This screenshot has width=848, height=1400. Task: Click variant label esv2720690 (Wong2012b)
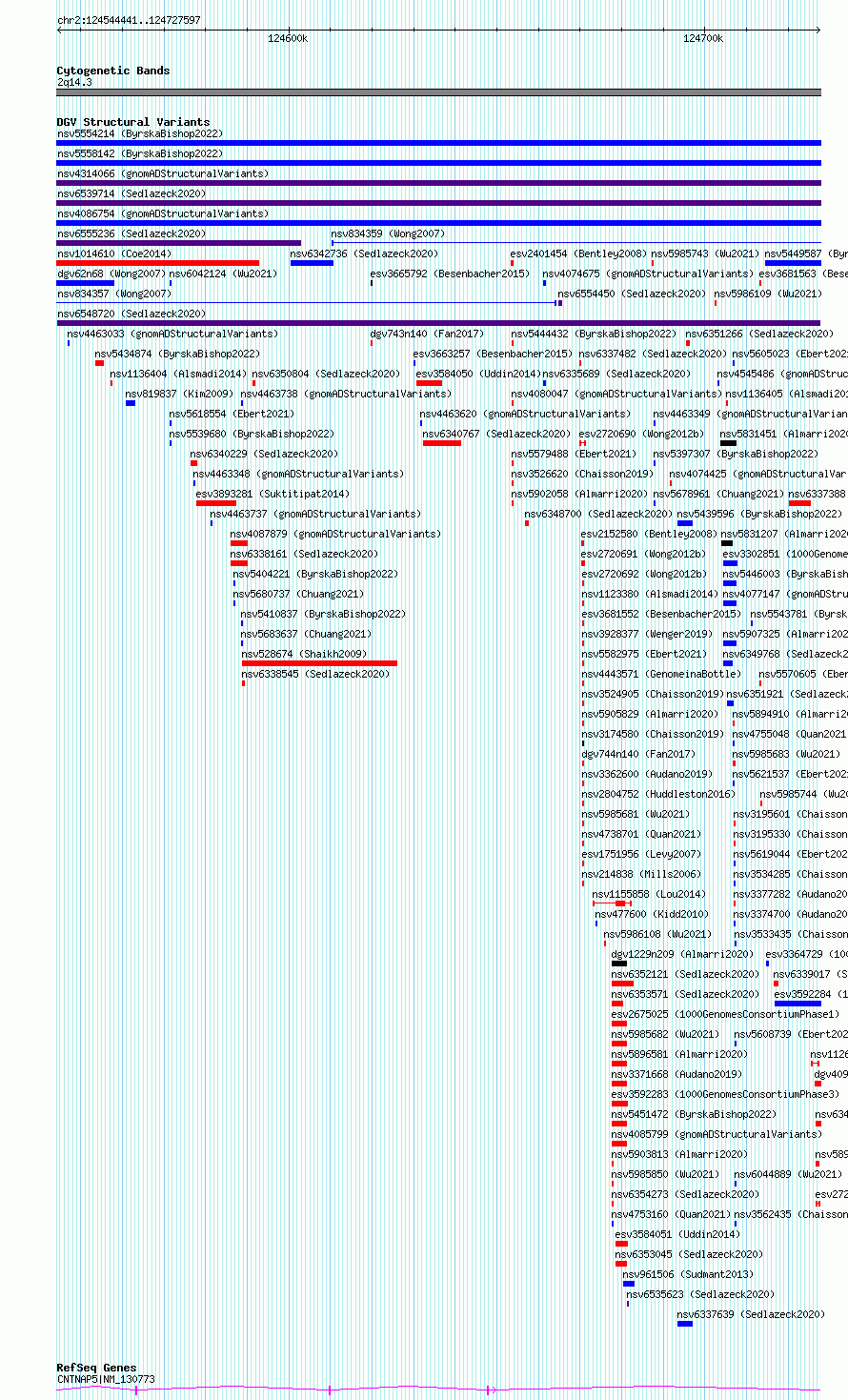click(x=641, y=435)
